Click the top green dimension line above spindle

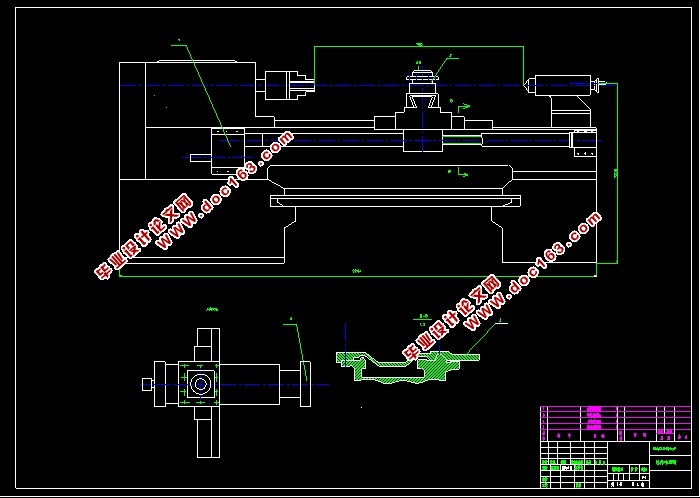tap(419, 46)
